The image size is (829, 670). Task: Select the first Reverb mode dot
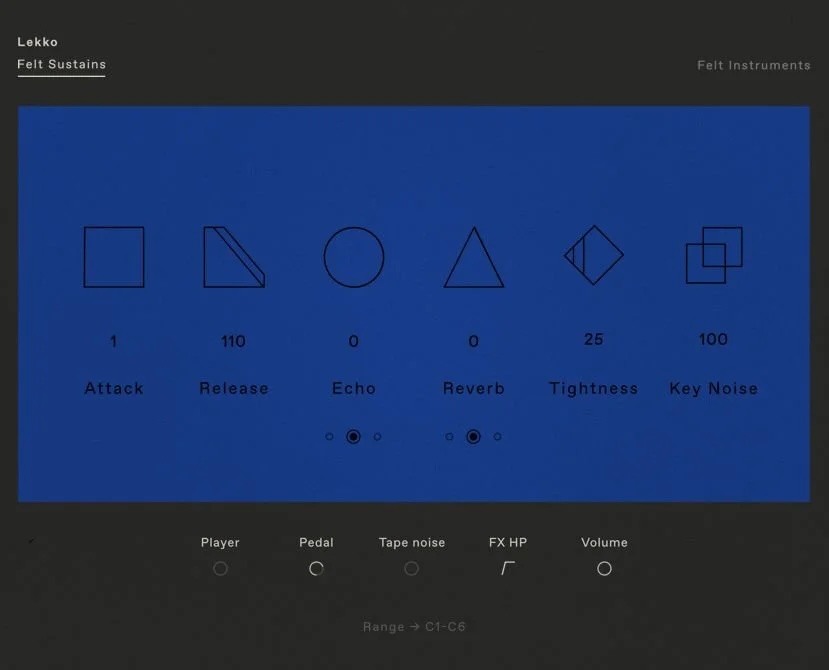coord(449,437)
